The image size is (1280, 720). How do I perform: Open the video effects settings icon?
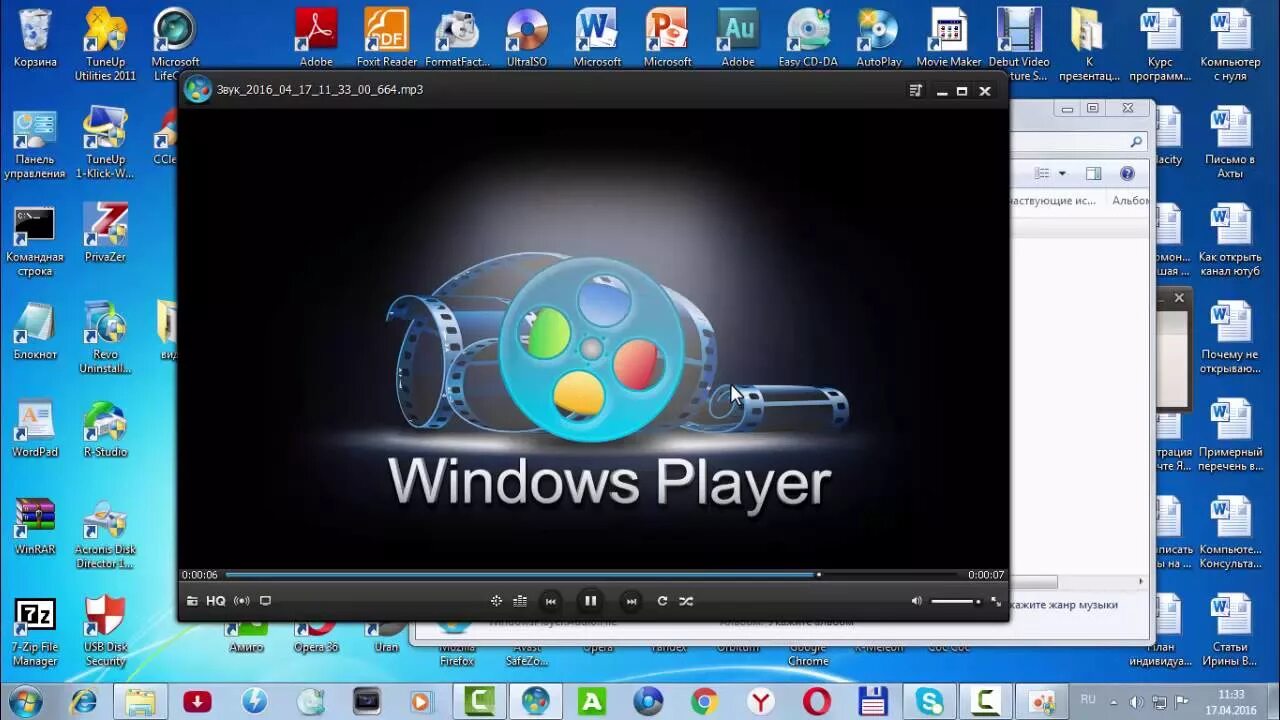(x=496, y=601)
